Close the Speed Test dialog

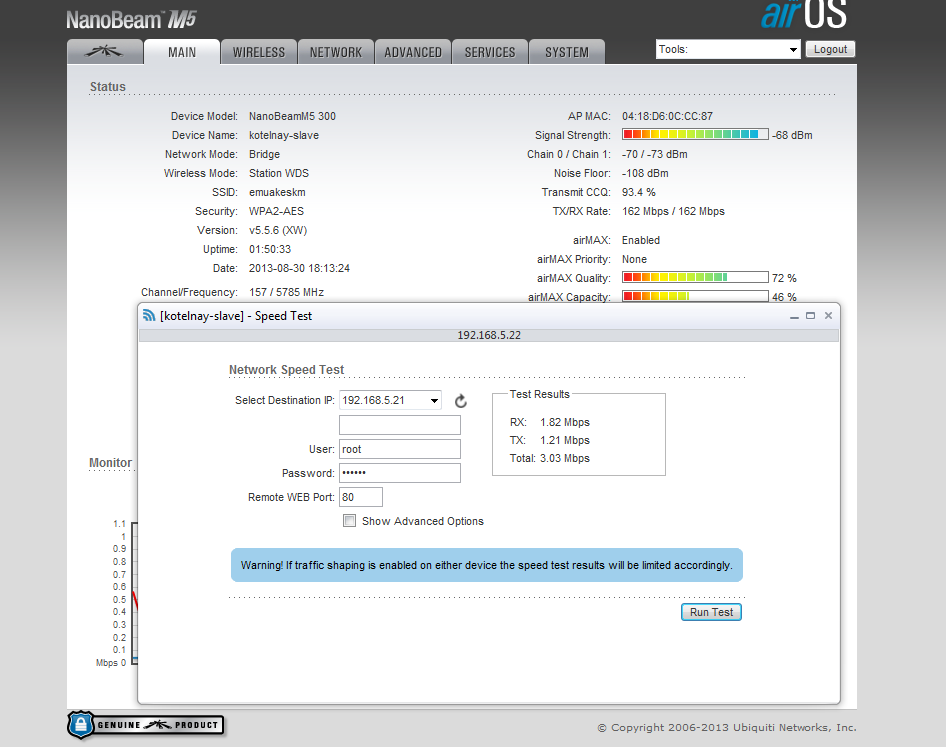click(828, 316)
